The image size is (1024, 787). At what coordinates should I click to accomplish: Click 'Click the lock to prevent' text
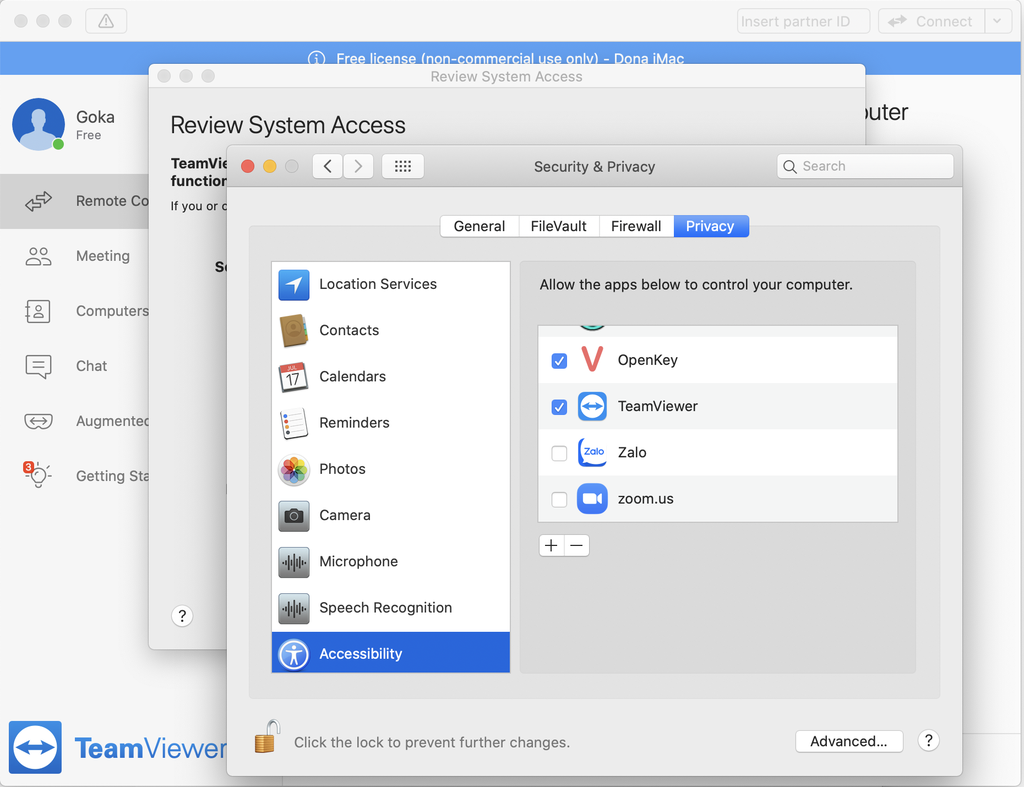click(x=432, y=743)
